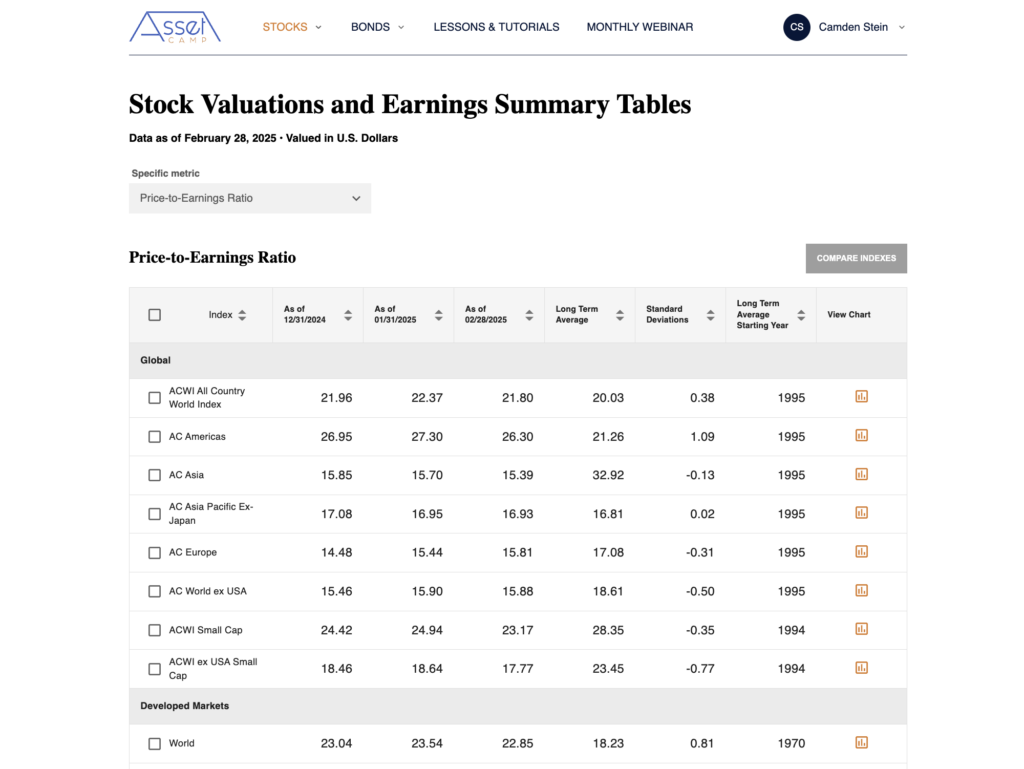Image resolution: width=1024 pixels, height=769 pixels.
Task: Tick the AC World ex USA checkbox
Action: [x=155, y=591]
